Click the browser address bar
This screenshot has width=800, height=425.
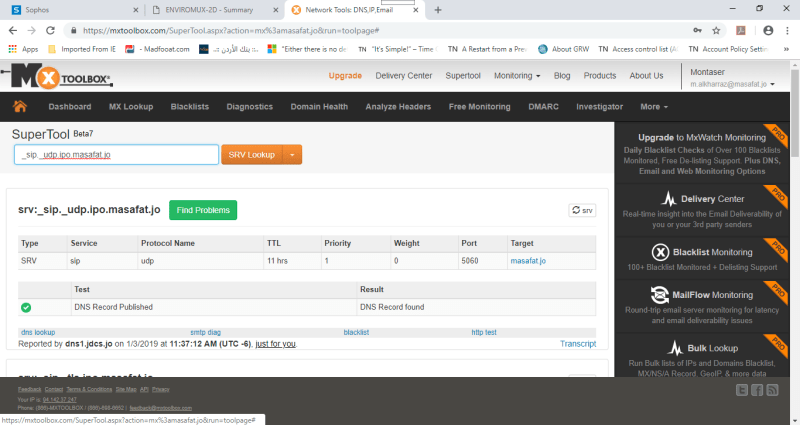tap(378, 31)
